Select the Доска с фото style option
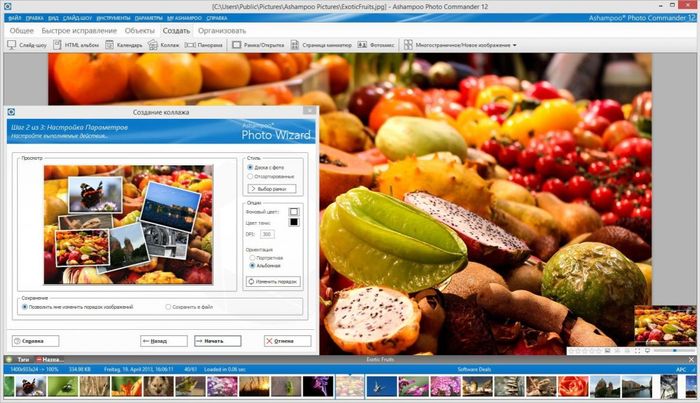This screenshot has width=700, height=403. click(x=250, y=165)
